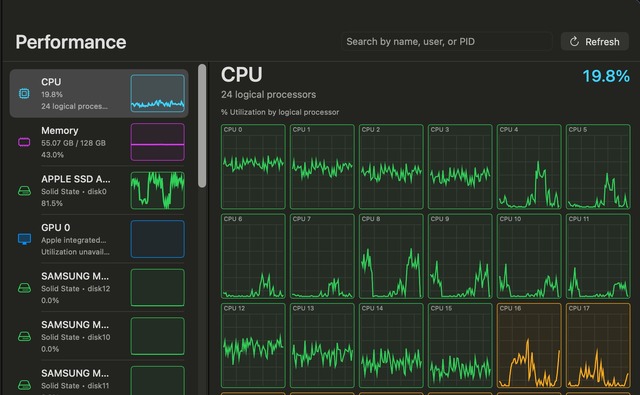Click the CPU 5 utilization graph
The image size is (640, 395).
point(598,166)
